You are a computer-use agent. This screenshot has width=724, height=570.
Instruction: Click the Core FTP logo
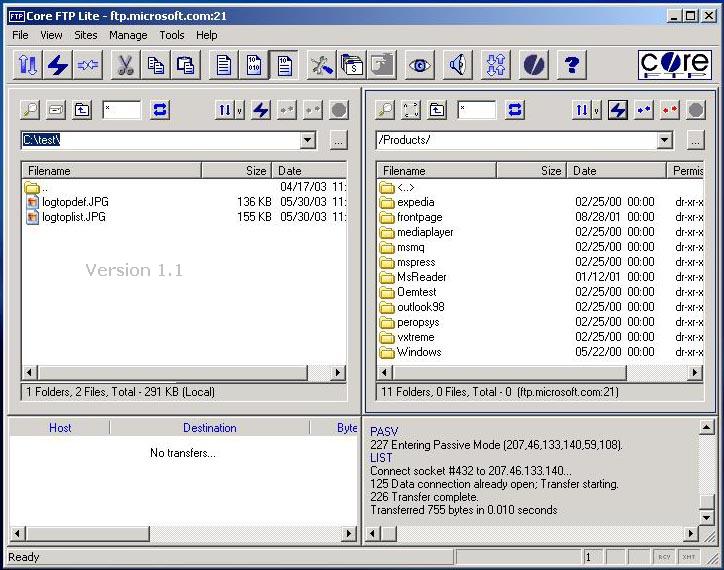[675, 65]
